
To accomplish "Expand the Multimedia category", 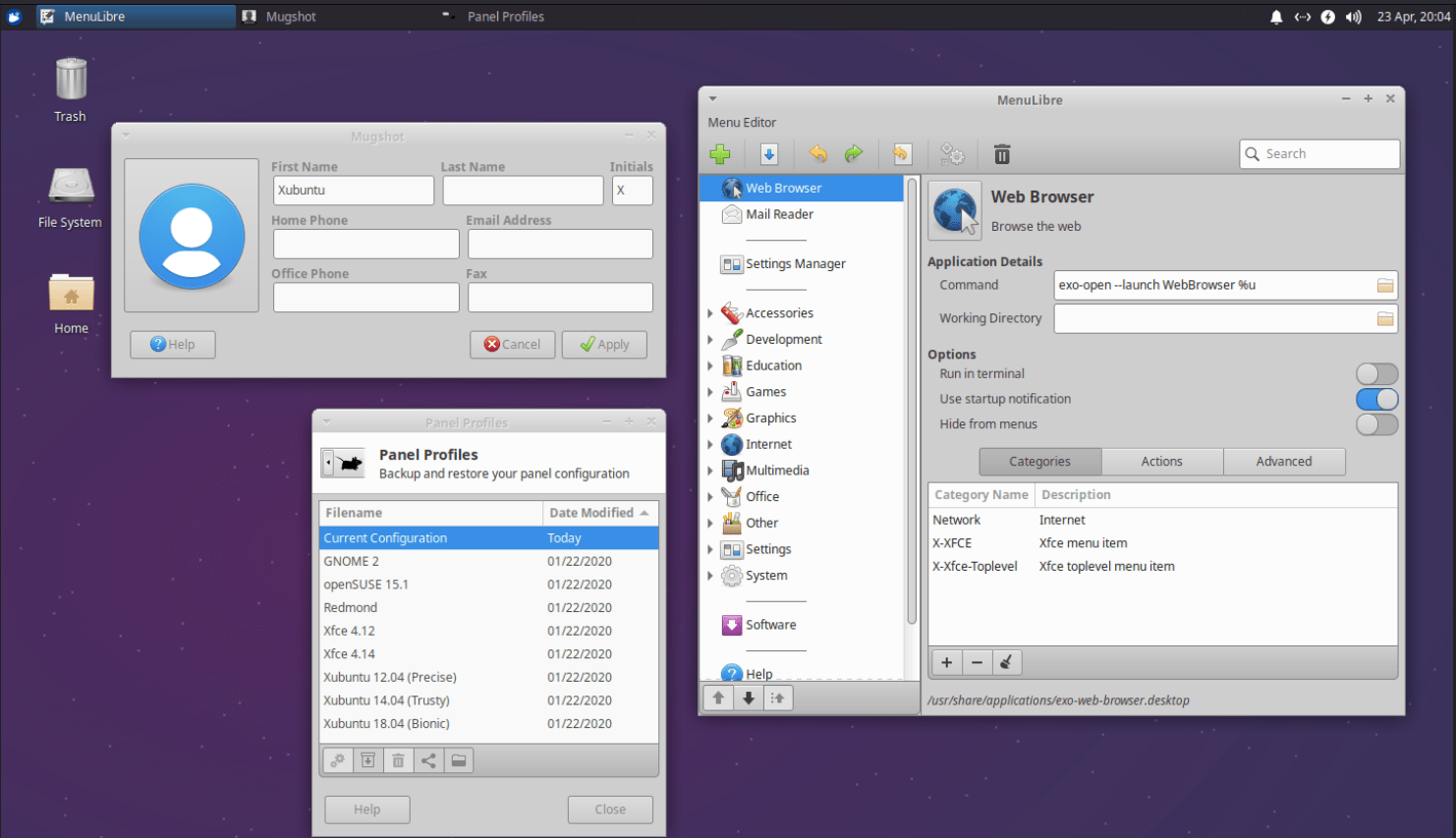I will point(710,471).
